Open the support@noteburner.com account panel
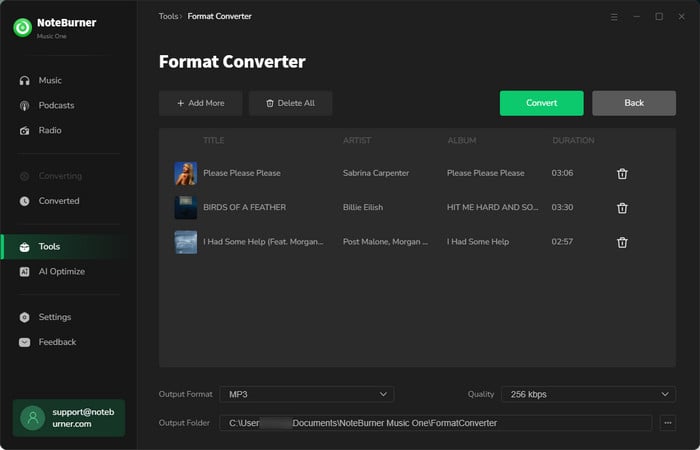 point(69,418)
